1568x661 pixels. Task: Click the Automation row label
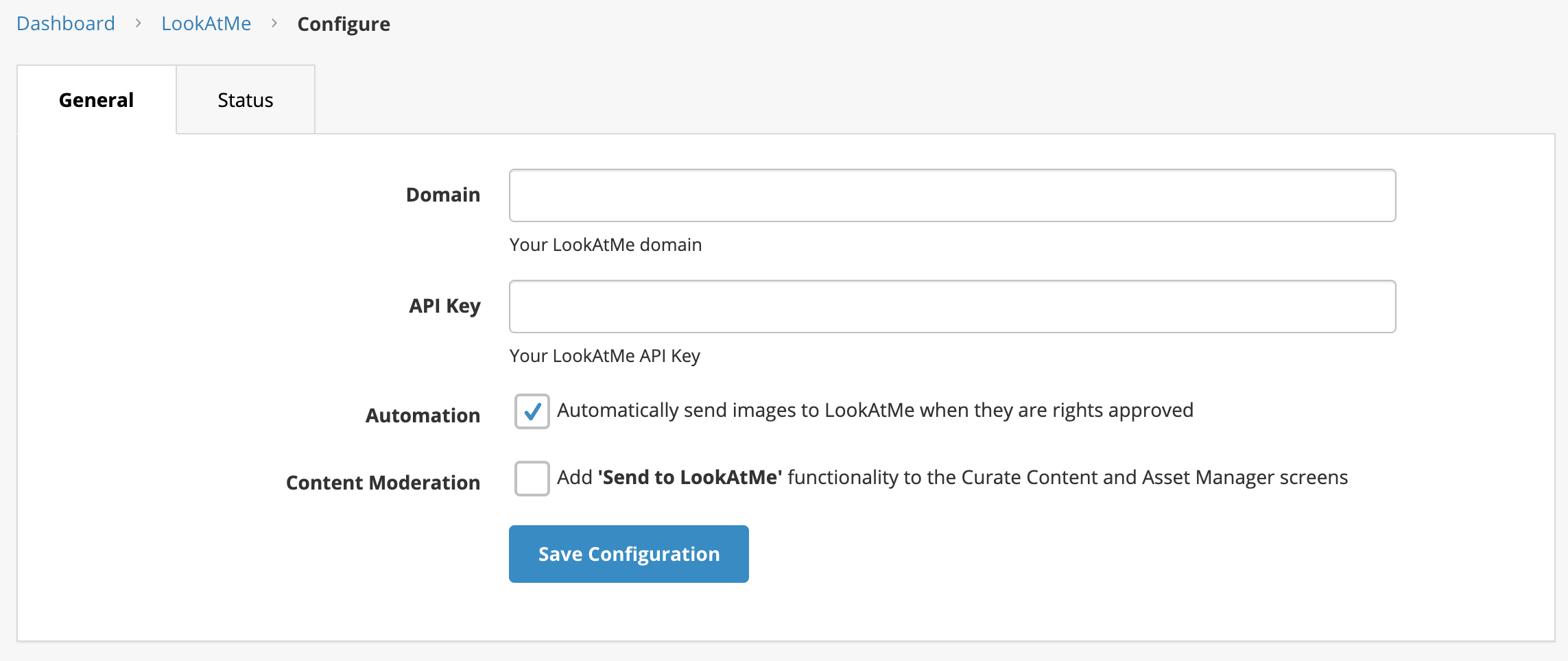(423, 416)
